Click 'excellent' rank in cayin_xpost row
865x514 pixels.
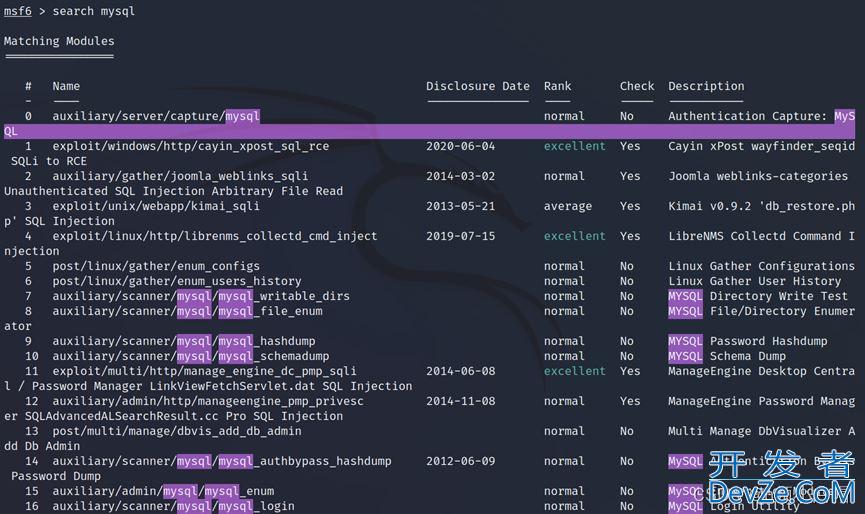tap(574, 146)
